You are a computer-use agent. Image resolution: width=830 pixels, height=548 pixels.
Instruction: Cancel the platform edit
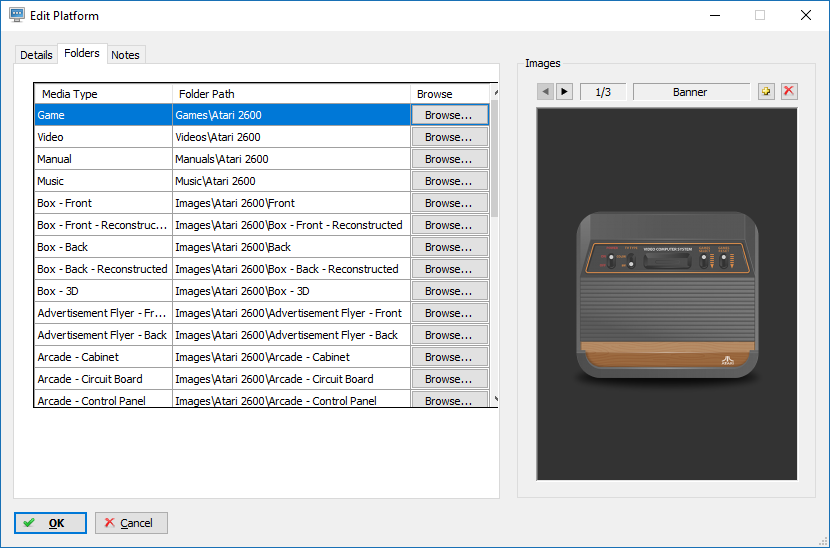(x=131, y=523)
